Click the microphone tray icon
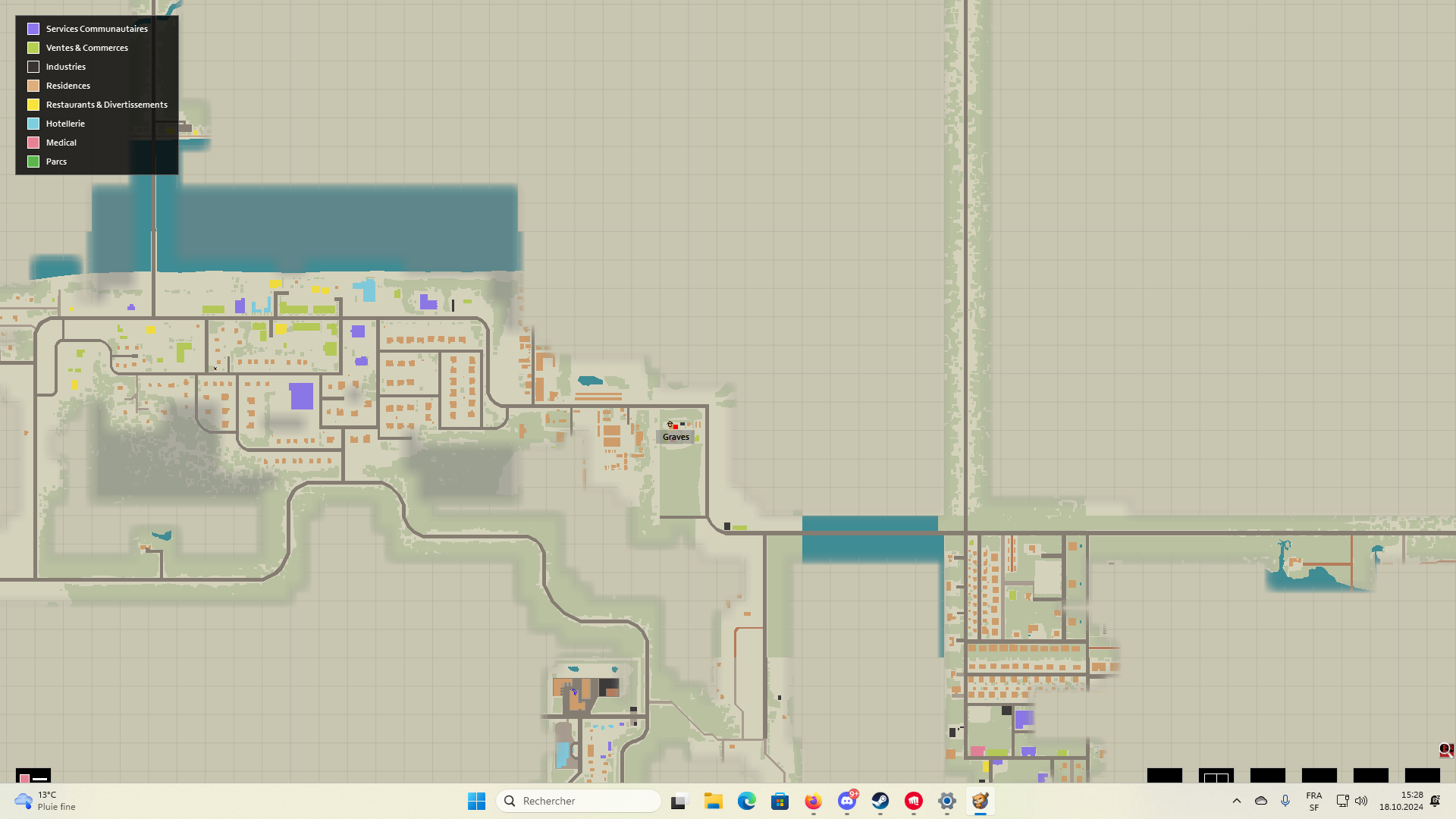The width and height of the screenshot is (1456, 819). pos(1285,801)
